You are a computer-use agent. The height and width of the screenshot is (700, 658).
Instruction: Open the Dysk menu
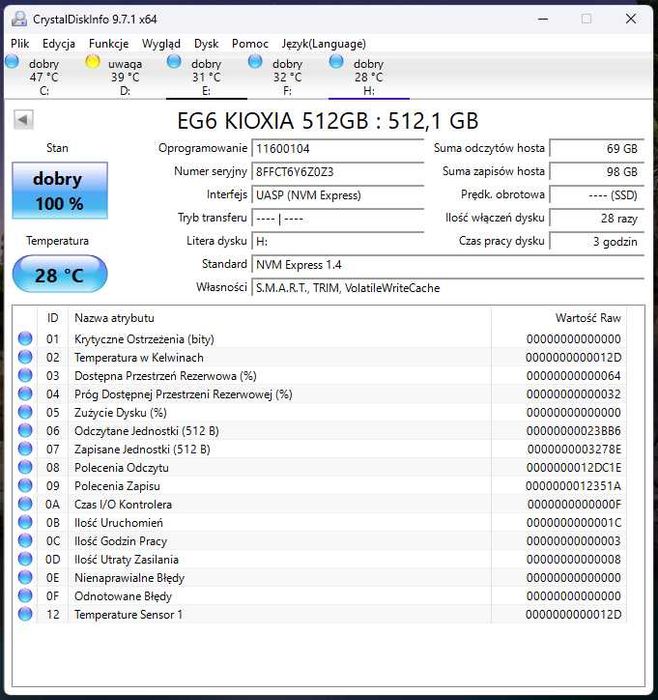point(206,44)
